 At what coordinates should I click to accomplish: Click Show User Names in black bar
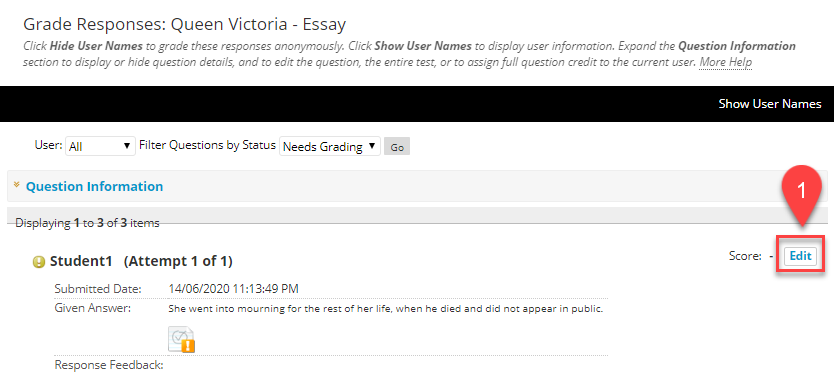point(770,104)
